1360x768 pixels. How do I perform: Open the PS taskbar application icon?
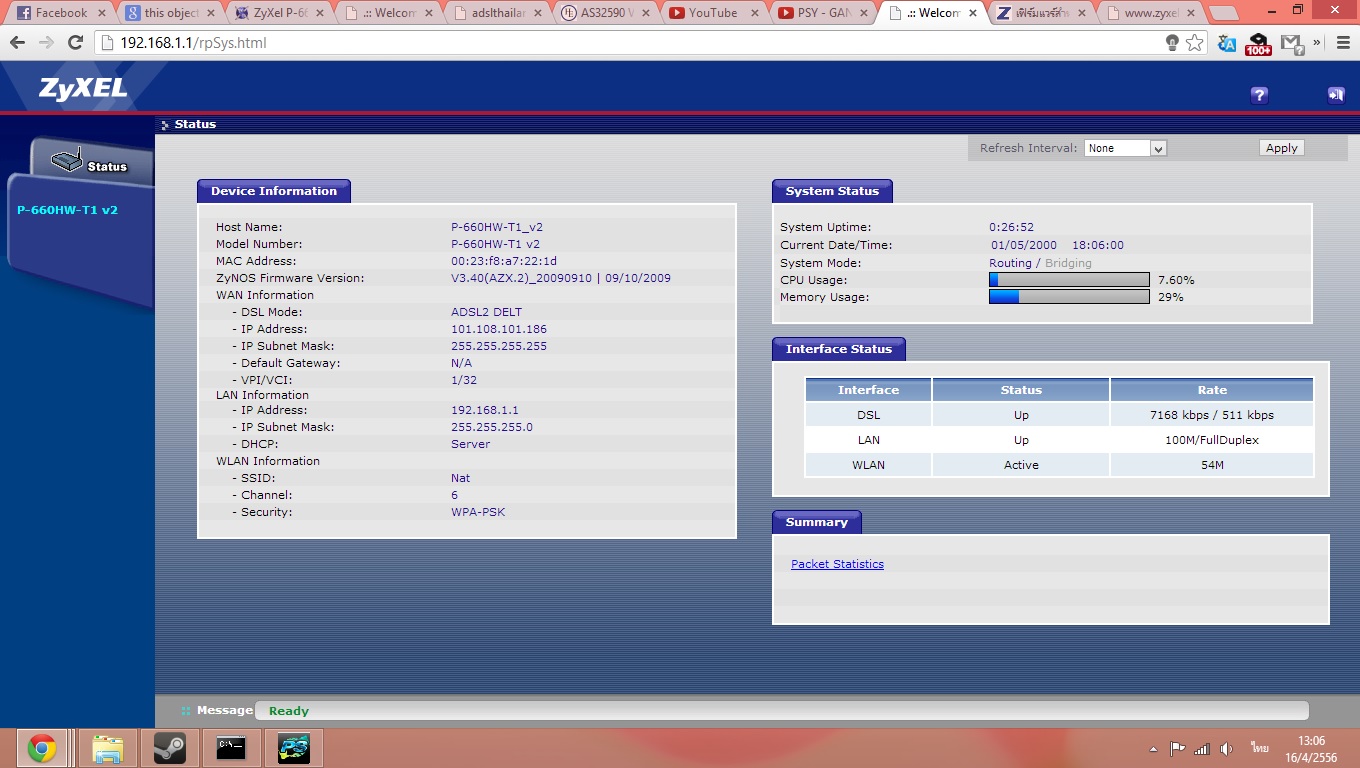pyautogui.click(x=293, y=748)
